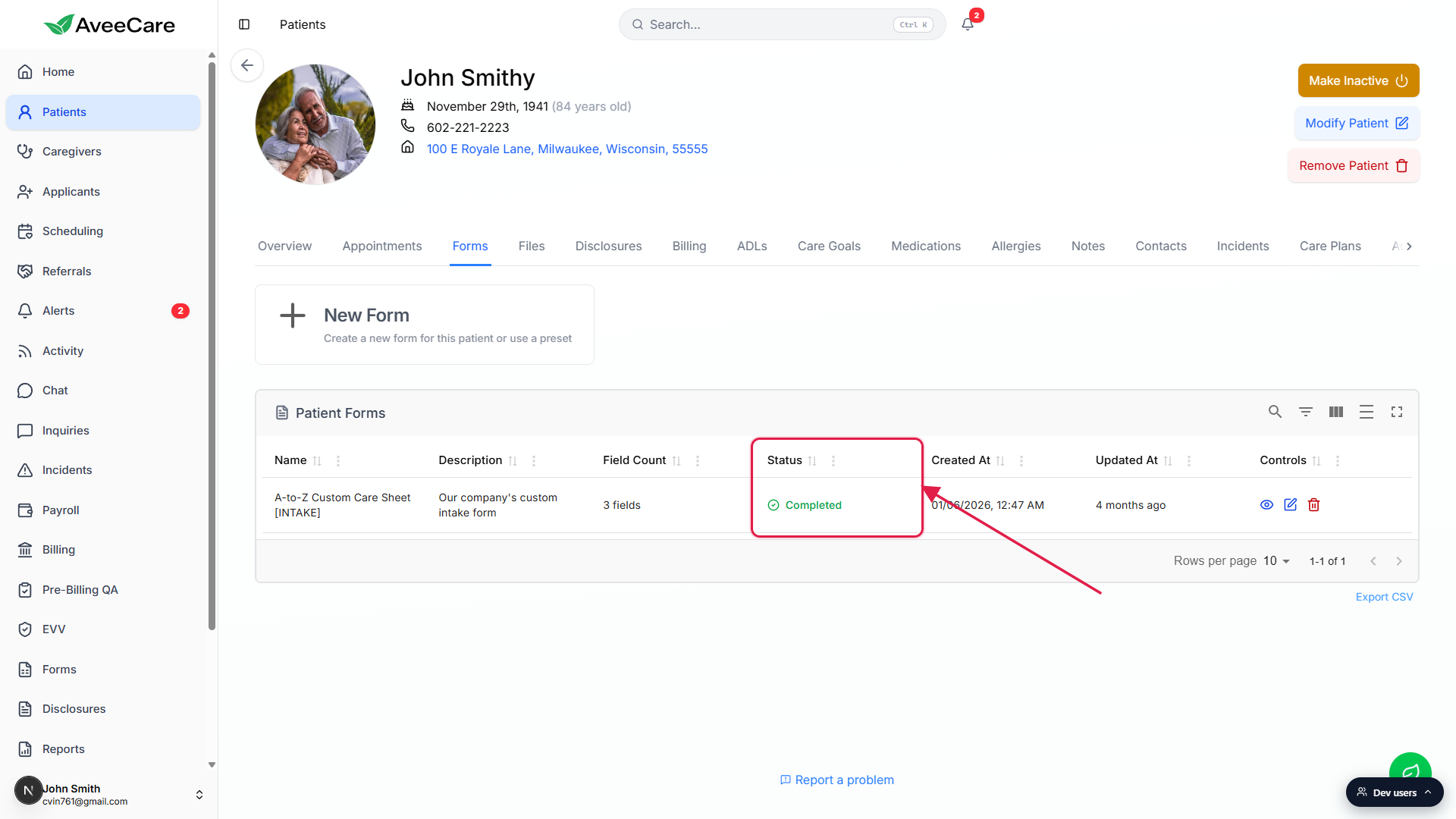Open the Files tab
This screenshot has height=819, width=1456.
pyautogui.click(x=532, y=246)
